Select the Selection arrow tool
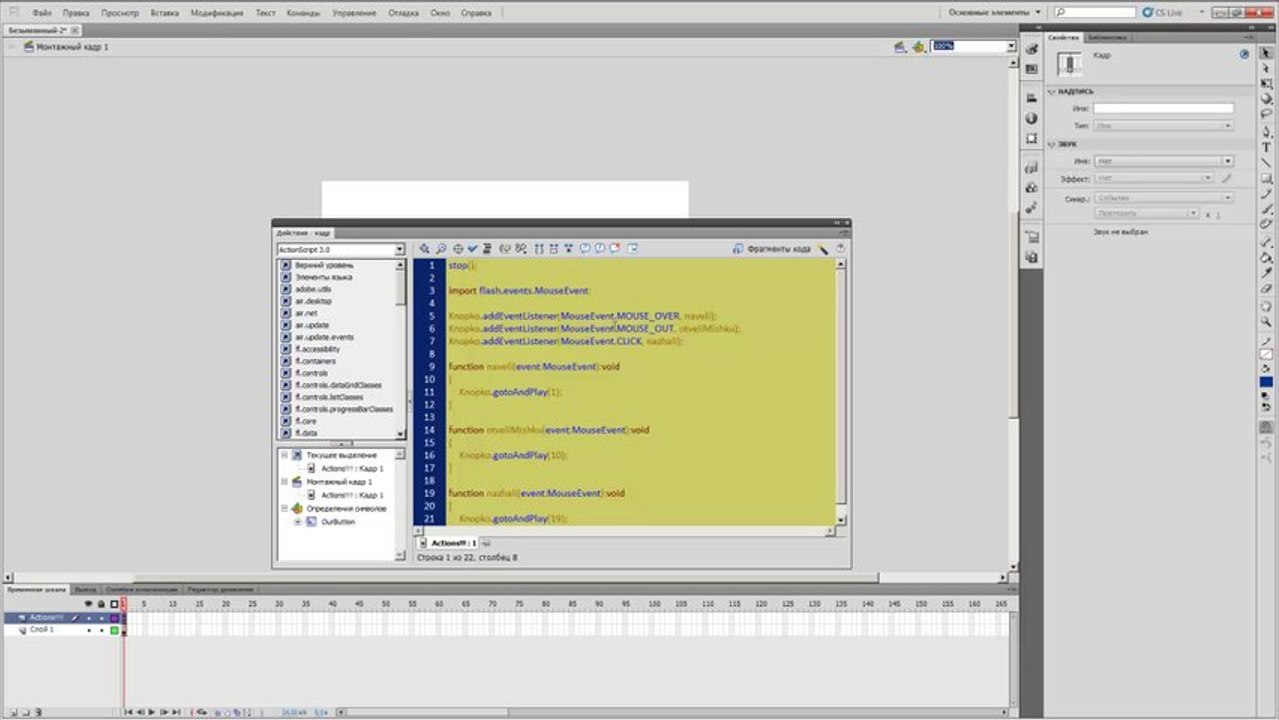 coord(1266,52)
